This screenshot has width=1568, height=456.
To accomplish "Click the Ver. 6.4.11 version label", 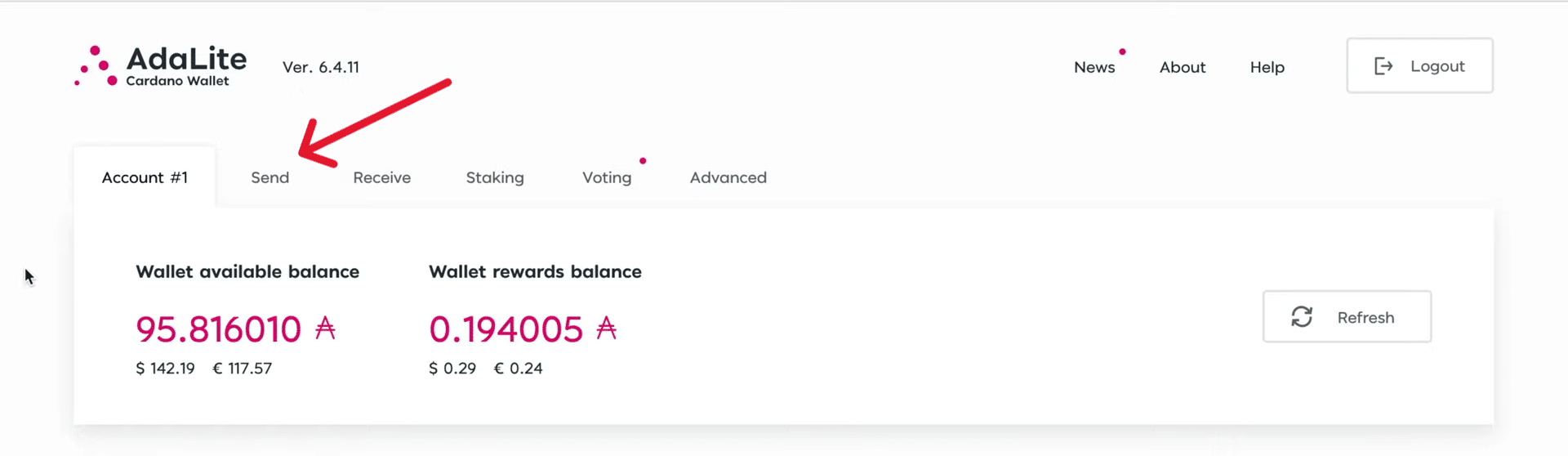I will coord(321,67).
